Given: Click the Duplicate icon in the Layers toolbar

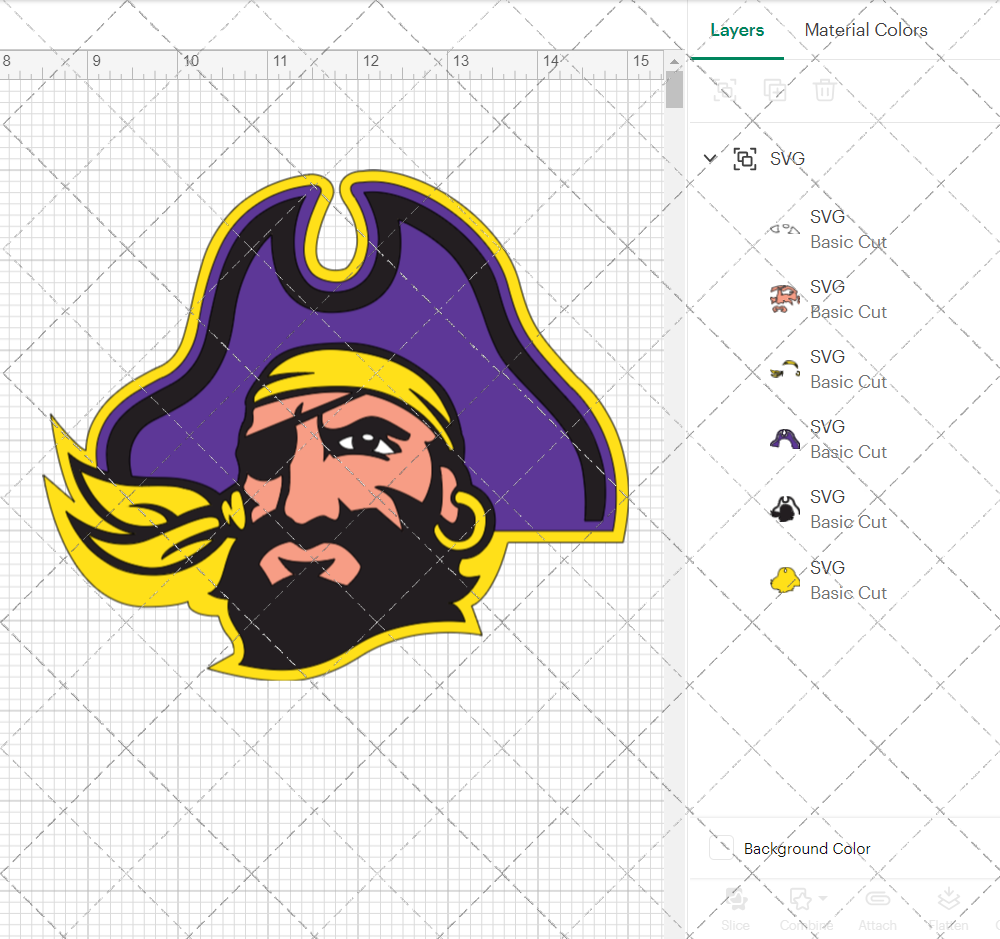Looking at the screenshot, I should 775,90.
